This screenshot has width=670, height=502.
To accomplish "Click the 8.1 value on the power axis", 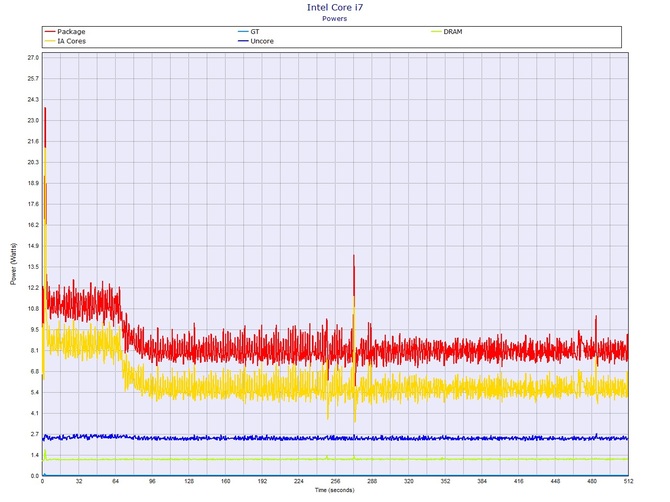I will (34, 351).
